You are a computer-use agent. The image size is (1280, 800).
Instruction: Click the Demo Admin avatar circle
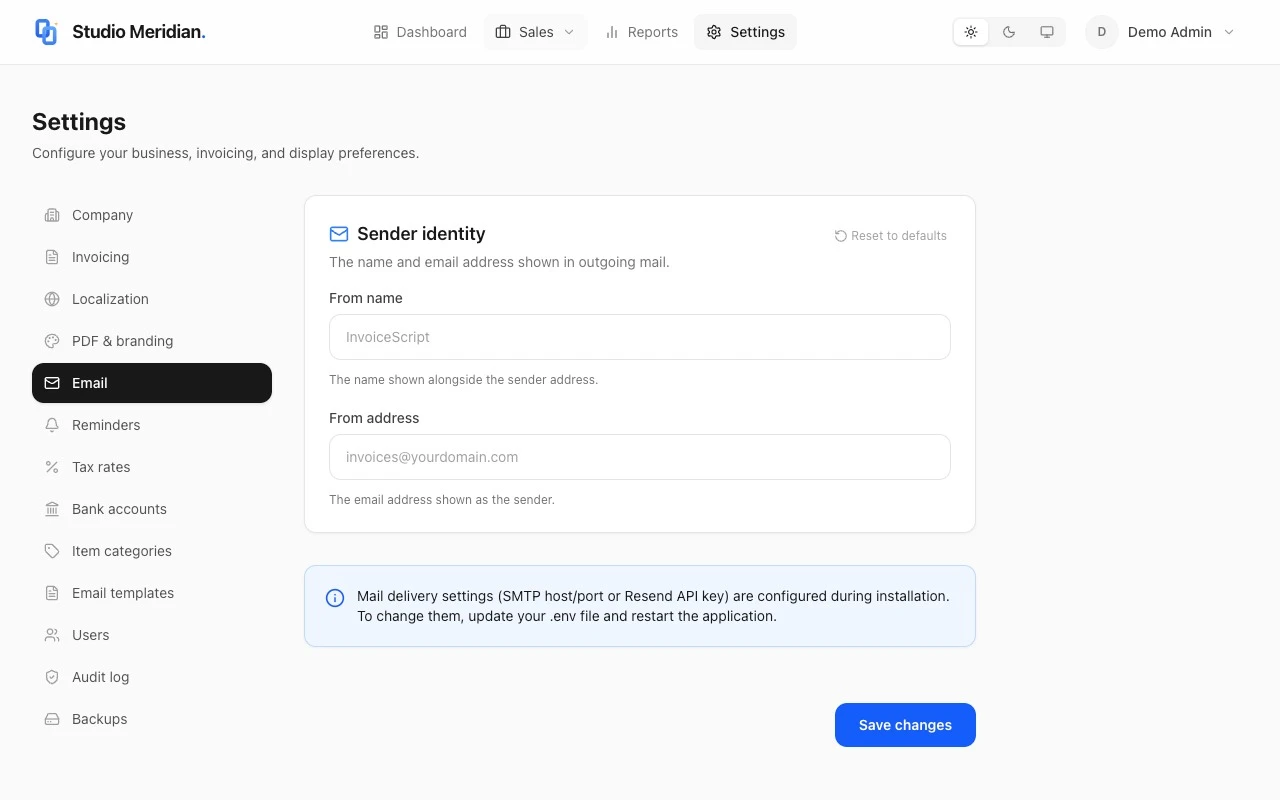pos(1102,32)
